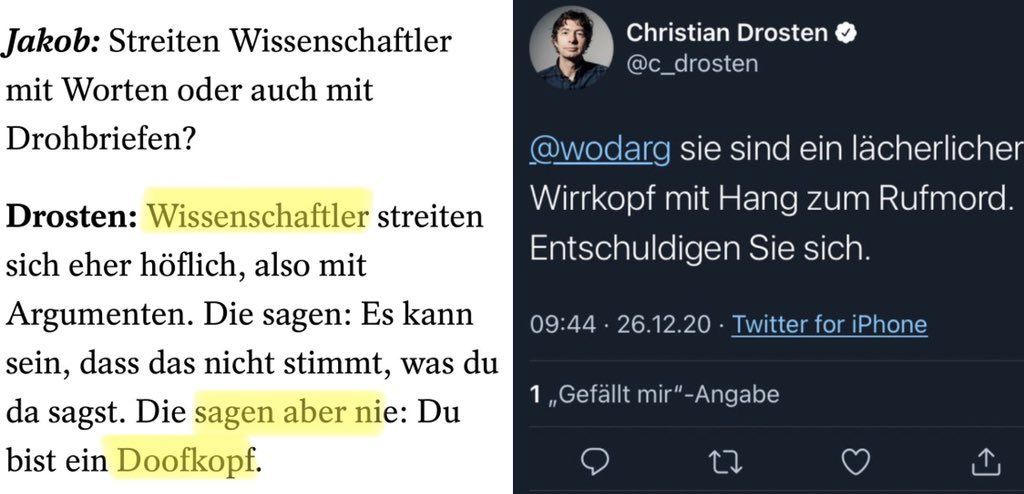
Task: Click the verified badge beside Christian Drosten
Action: coord(846,33)
